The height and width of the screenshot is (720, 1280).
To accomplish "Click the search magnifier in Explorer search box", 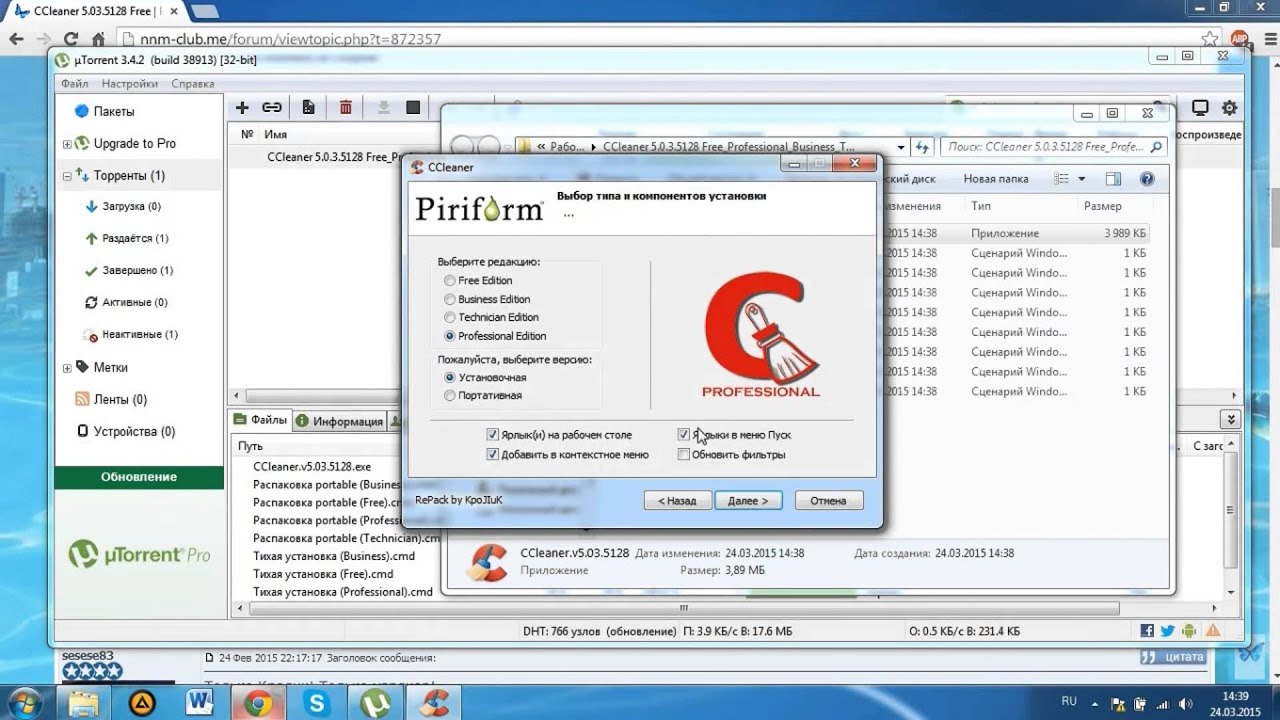I will tap(1156, 147).
